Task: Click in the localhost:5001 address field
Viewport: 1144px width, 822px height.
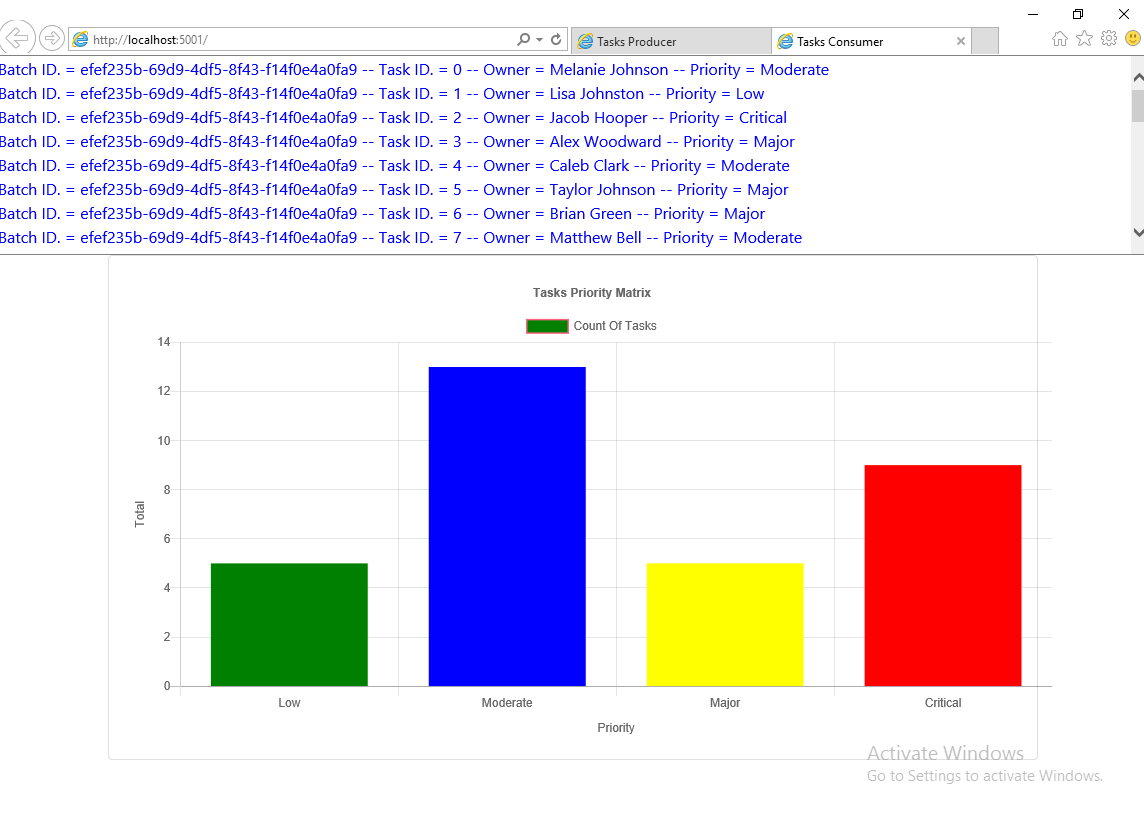Action: (x=300, y=40)
